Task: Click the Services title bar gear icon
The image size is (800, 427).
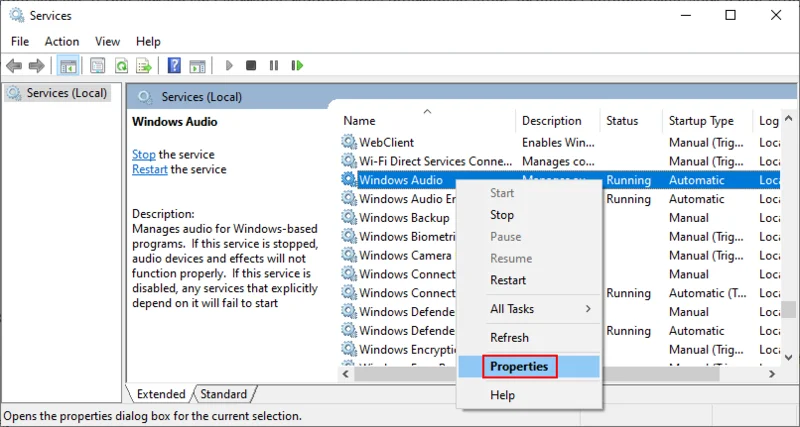Action: pyautogui.click(x=16, y=15)
